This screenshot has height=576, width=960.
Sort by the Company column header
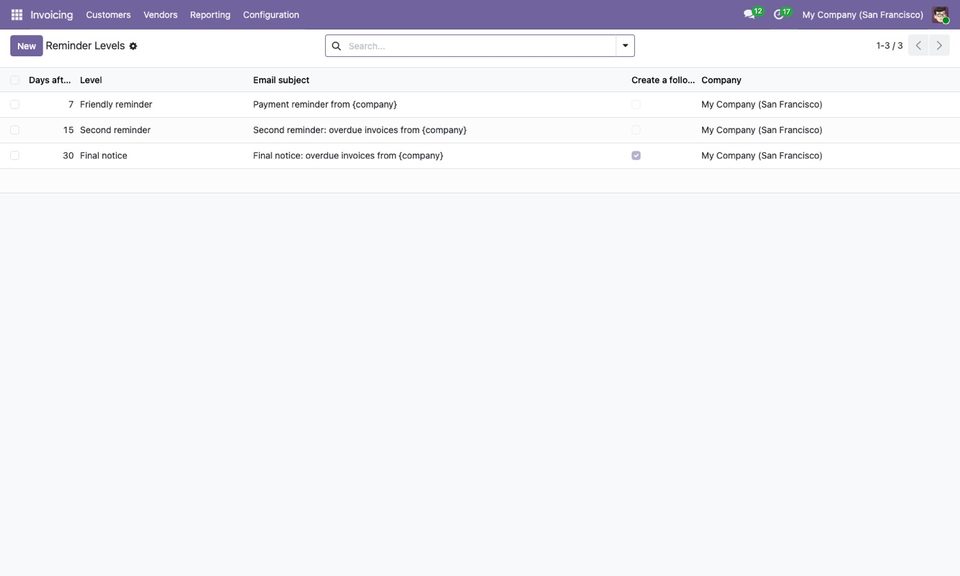pos(721,80)
